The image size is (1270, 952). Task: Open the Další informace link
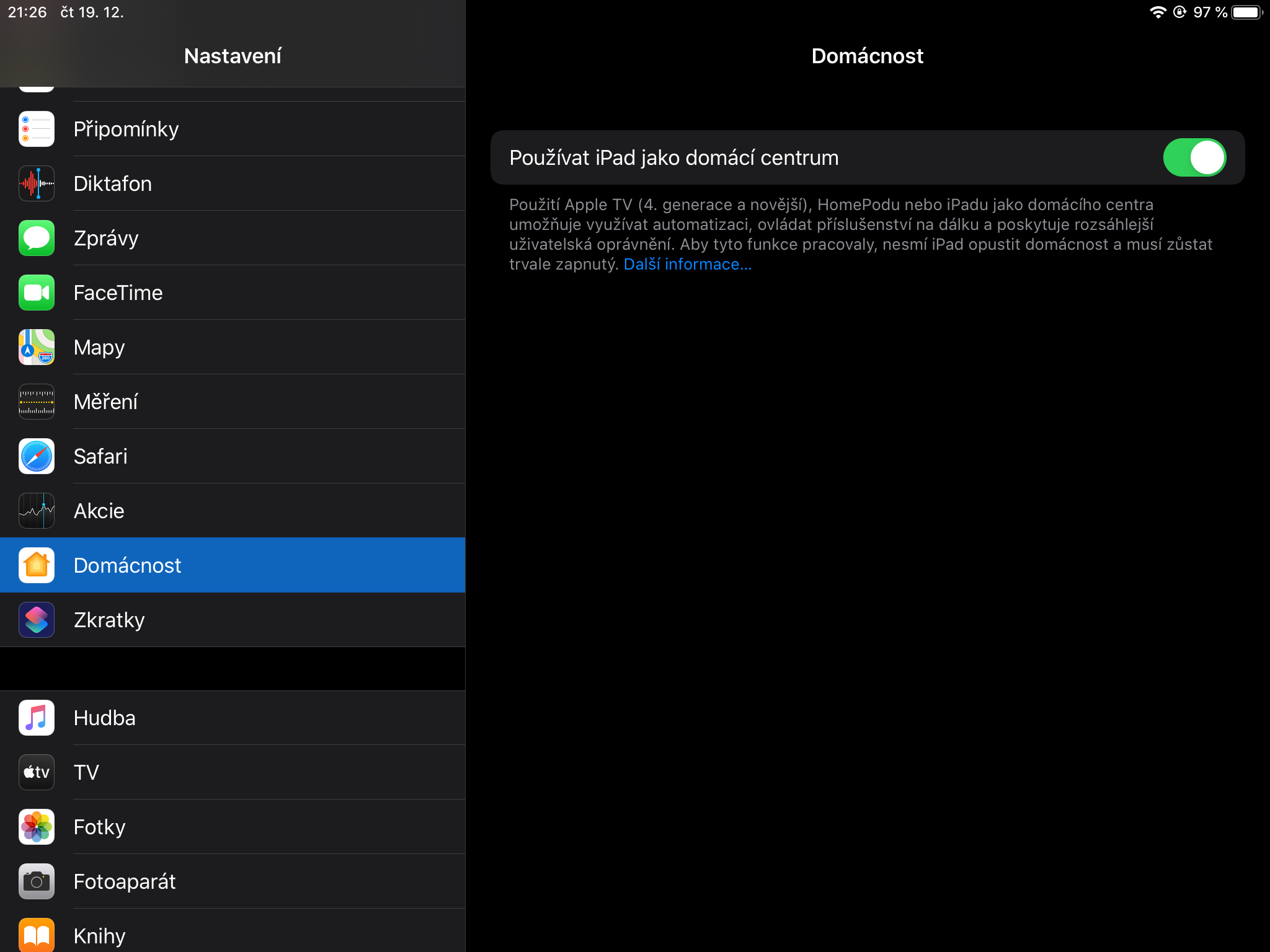coord(687,265)
